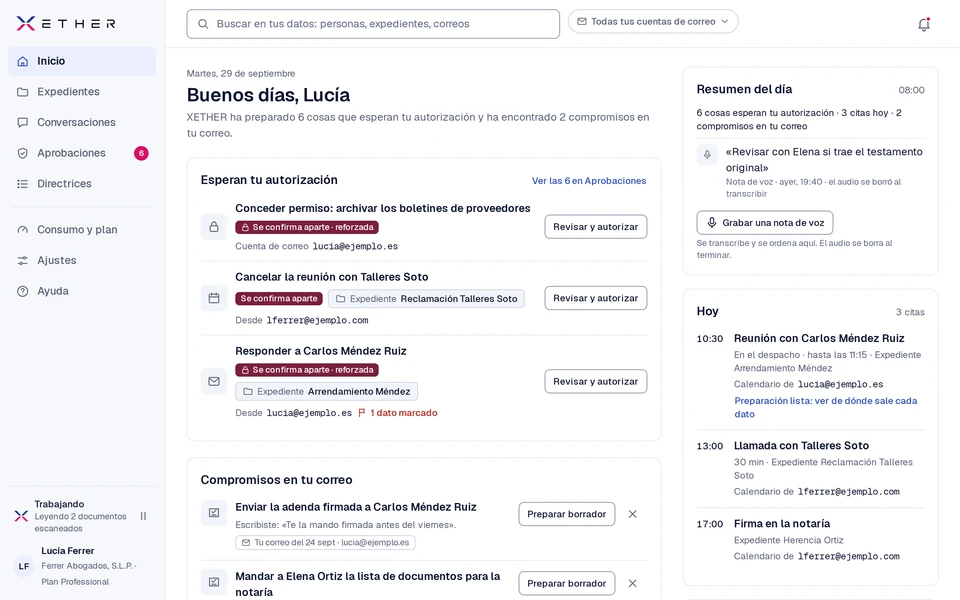Screen dimensions: 960x600
Task: Open Reunión con Carlos Méndez Ruiz appointment
Action: (819, 339)
